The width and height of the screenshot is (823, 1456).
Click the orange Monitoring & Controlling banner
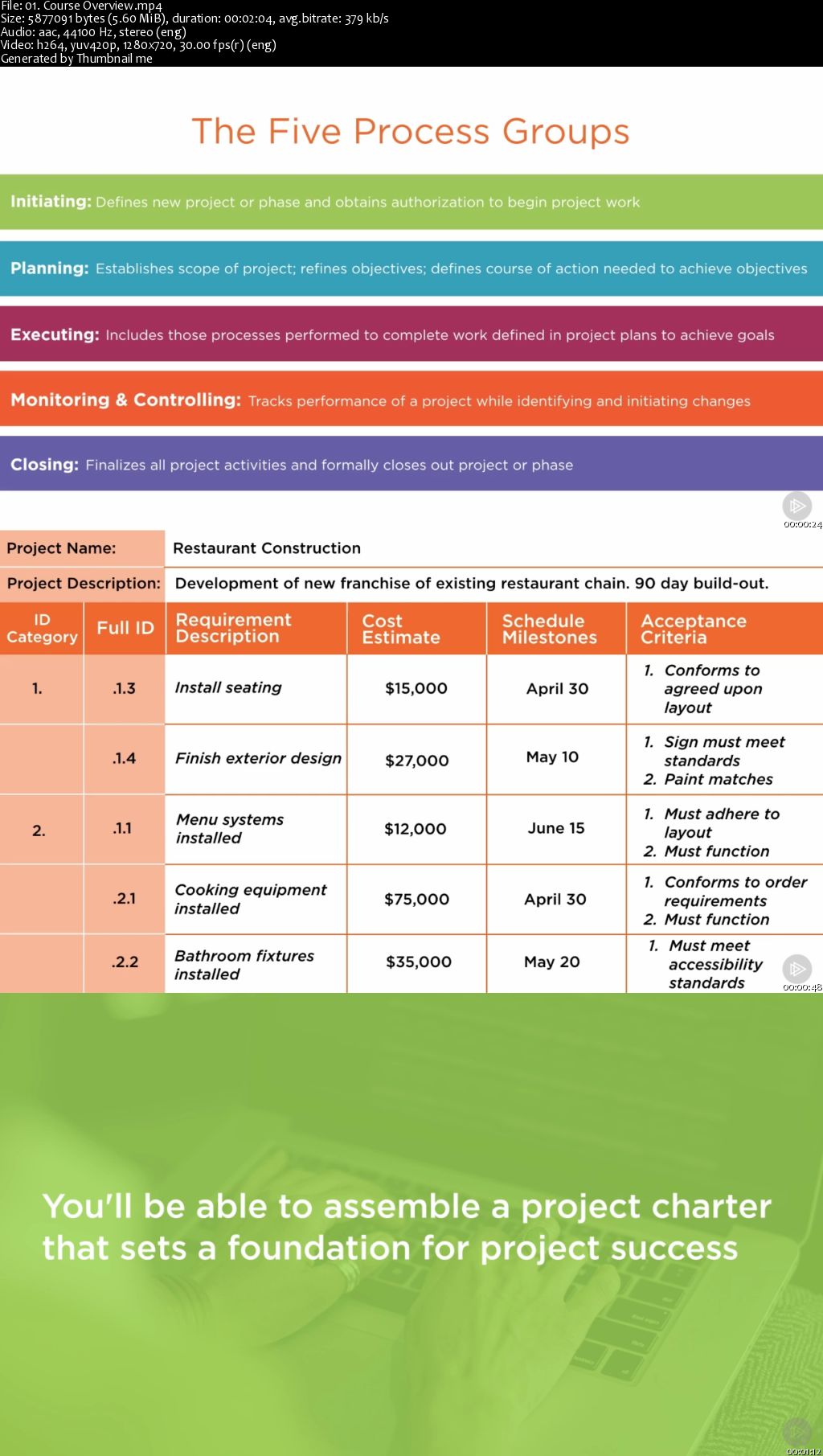point(411,400)
